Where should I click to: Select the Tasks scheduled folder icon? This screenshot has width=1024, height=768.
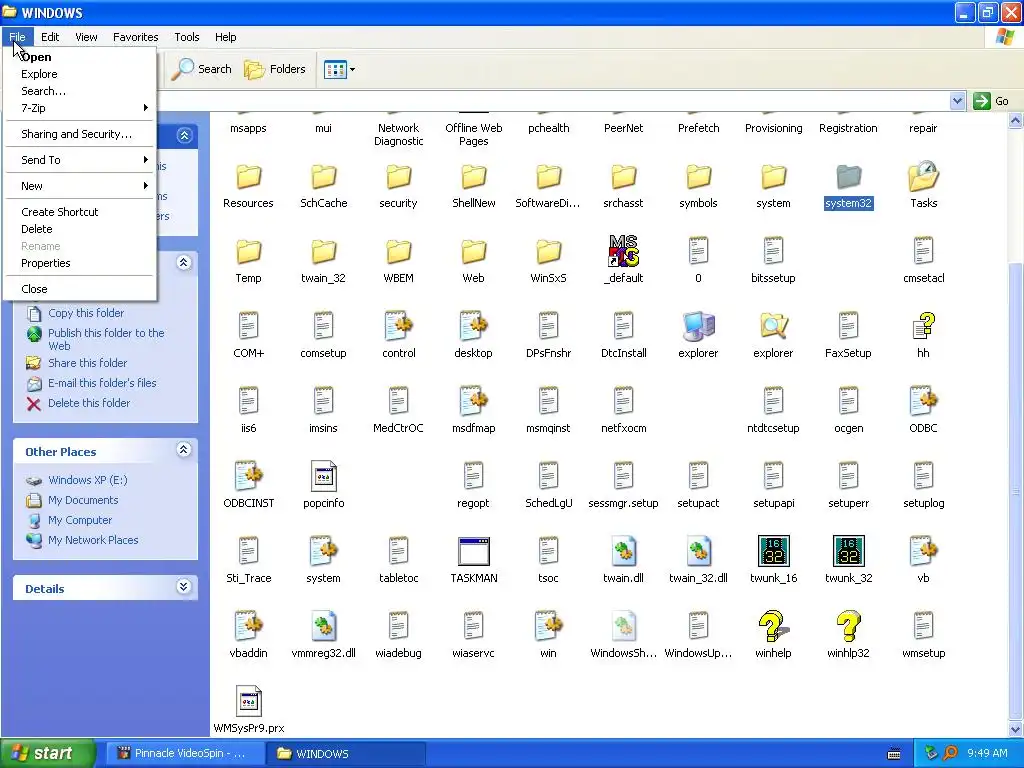coord(923,176)
